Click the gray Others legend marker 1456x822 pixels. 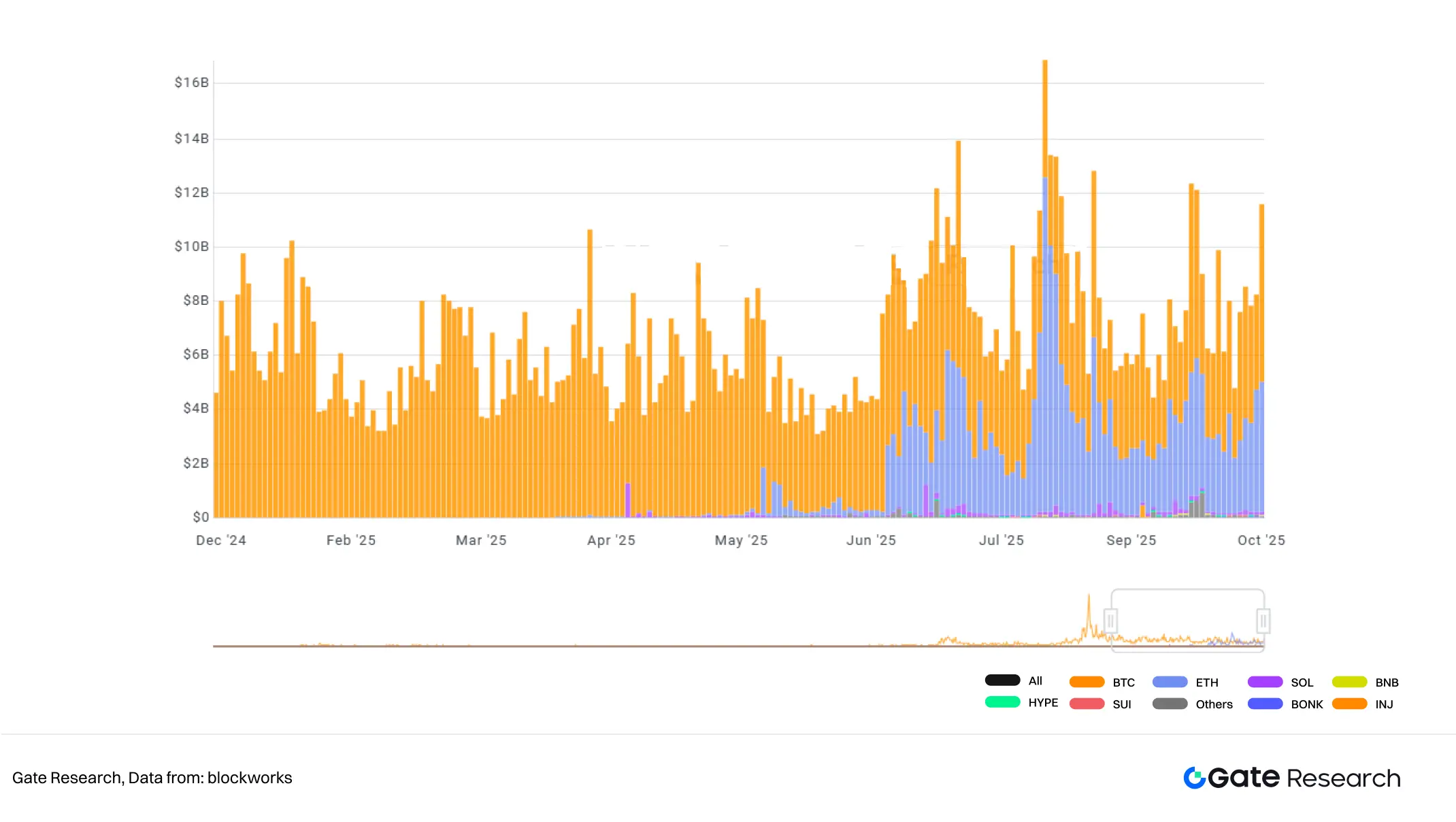[1170, 704]
